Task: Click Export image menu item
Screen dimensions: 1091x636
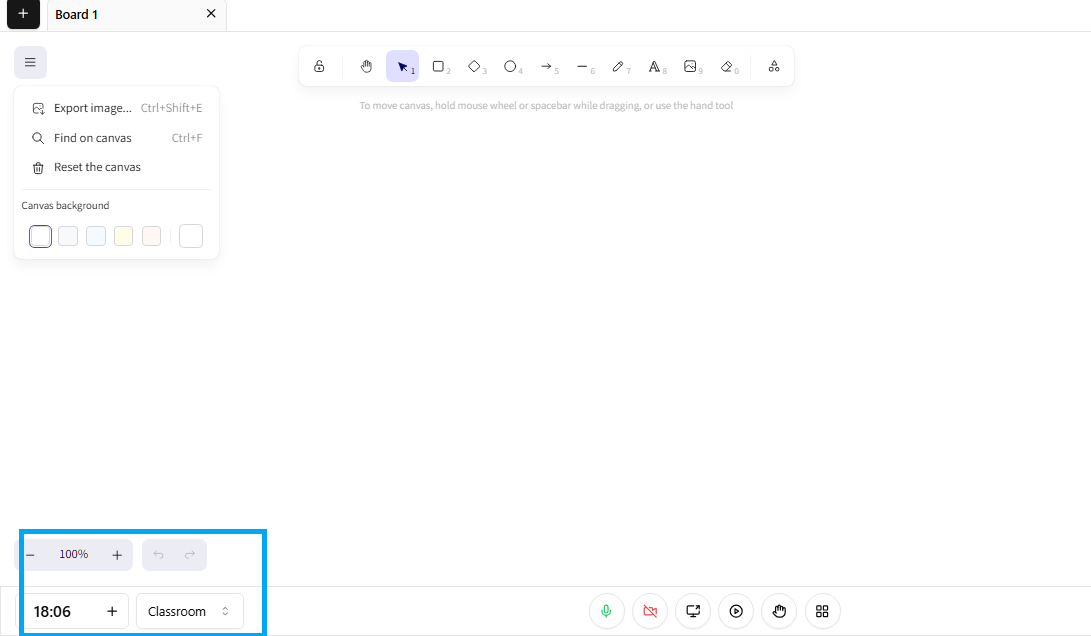Action: pos(92,108)
